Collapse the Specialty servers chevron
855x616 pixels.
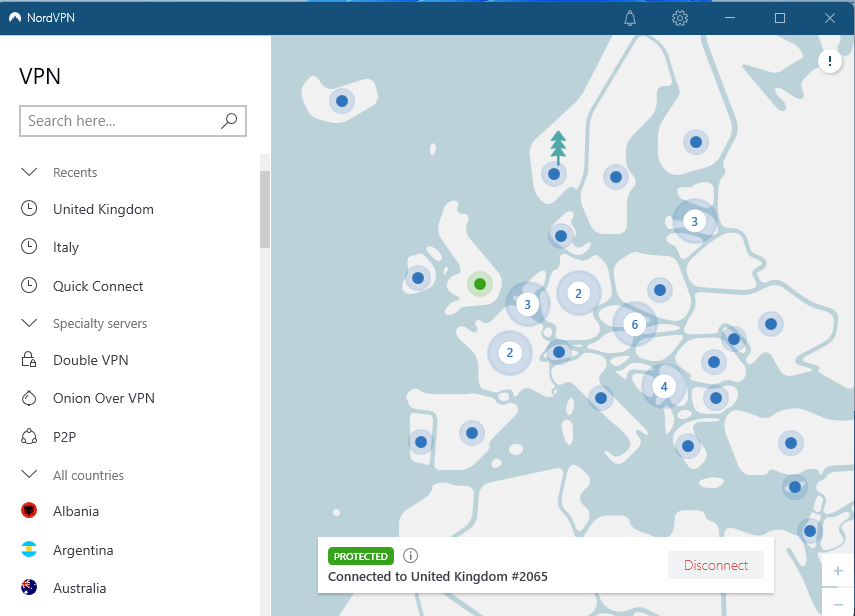(29, 323)
